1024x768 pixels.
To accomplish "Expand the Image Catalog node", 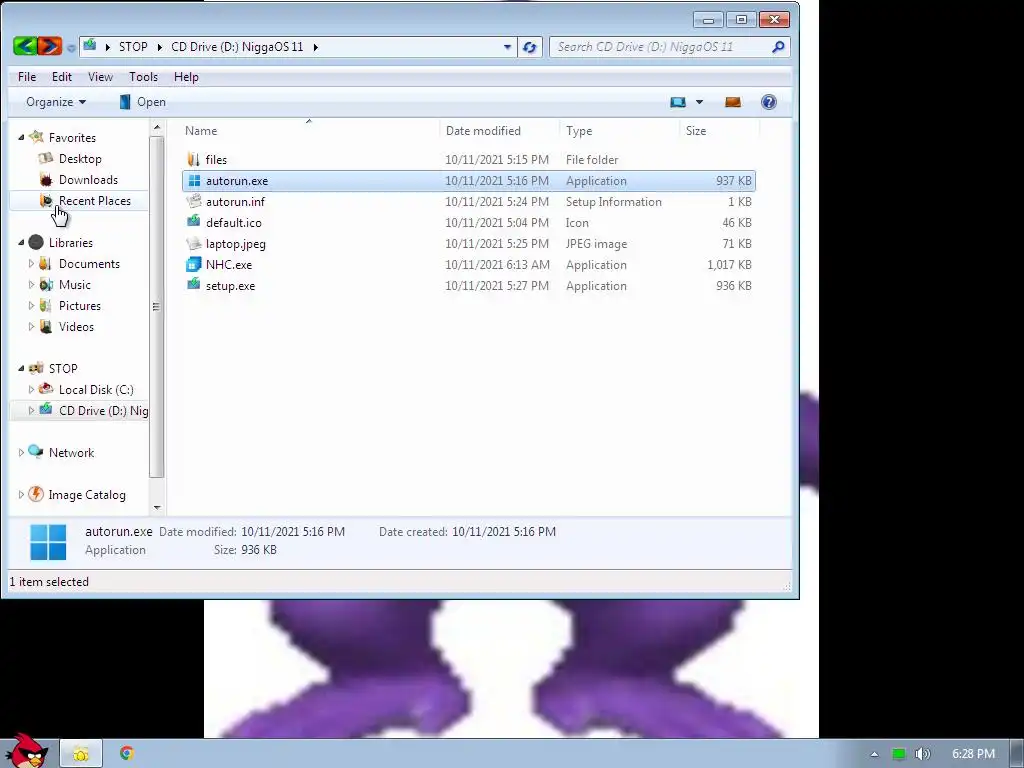I will pos(21,495).
